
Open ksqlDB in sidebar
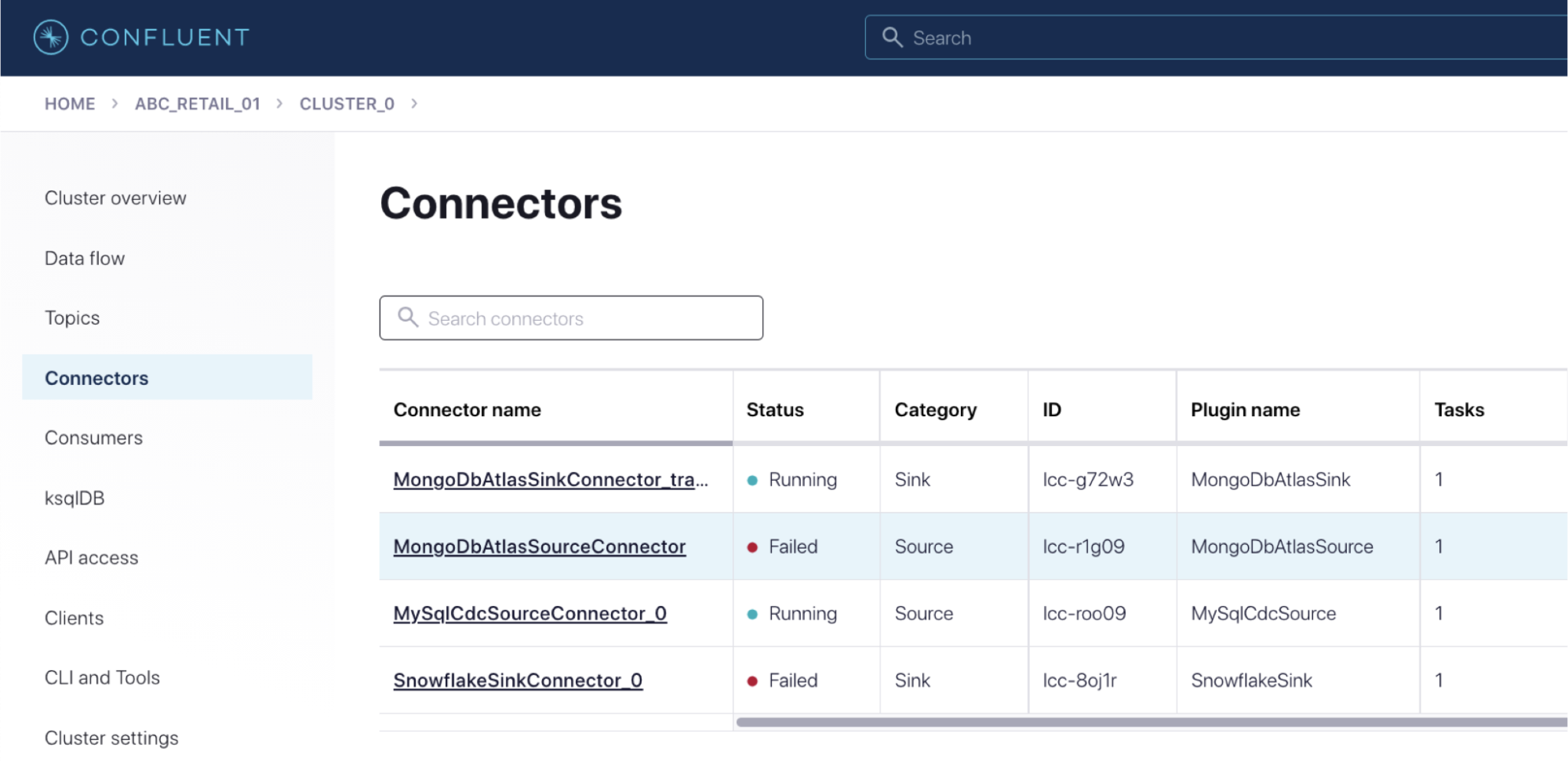point(75,498)
